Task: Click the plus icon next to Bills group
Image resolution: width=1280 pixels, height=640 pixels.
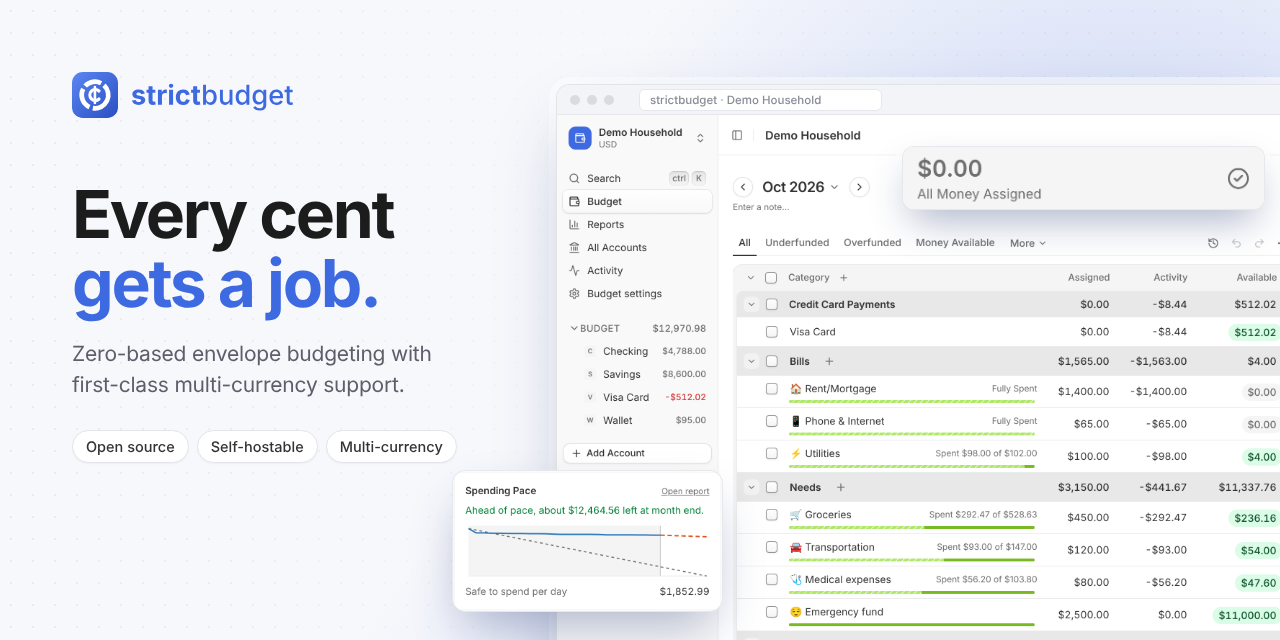Action: point(829,361)
